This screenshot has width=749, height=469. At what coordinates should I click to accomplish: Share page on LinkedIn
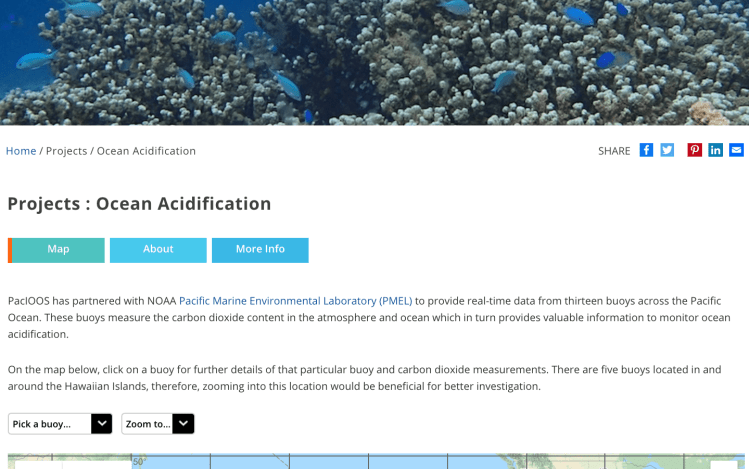tap(715, 150)
